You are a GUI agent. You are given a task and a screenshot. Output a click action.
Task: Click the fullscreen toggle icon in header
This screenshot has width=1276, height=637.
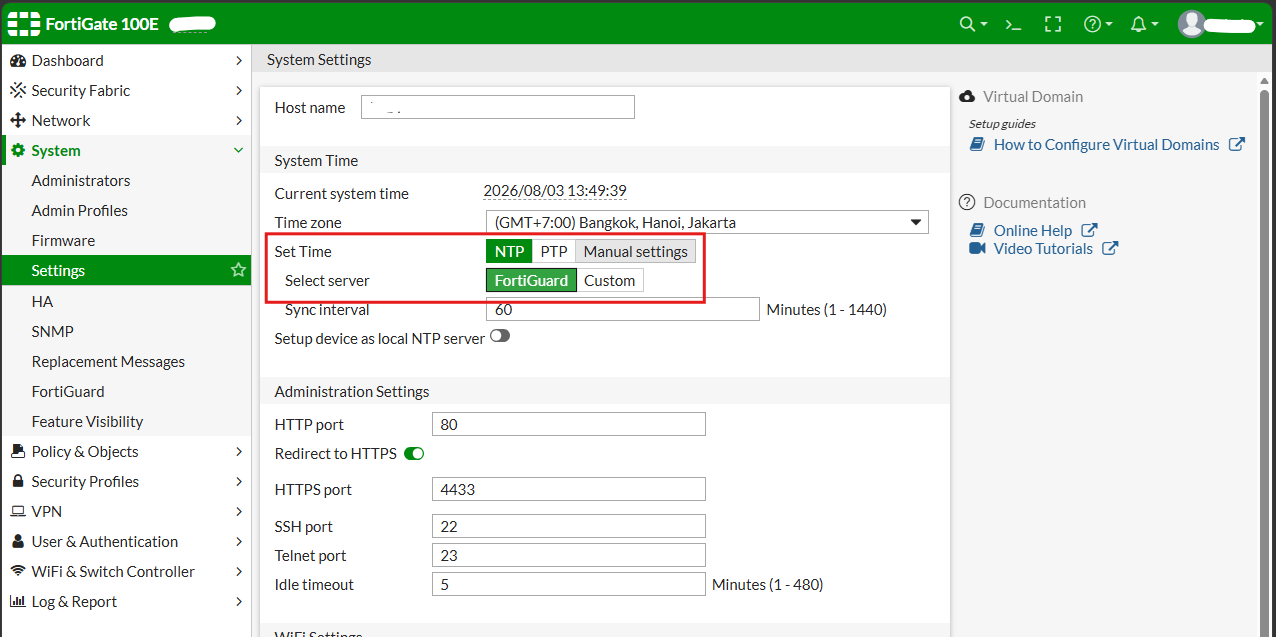[1053, 24]
